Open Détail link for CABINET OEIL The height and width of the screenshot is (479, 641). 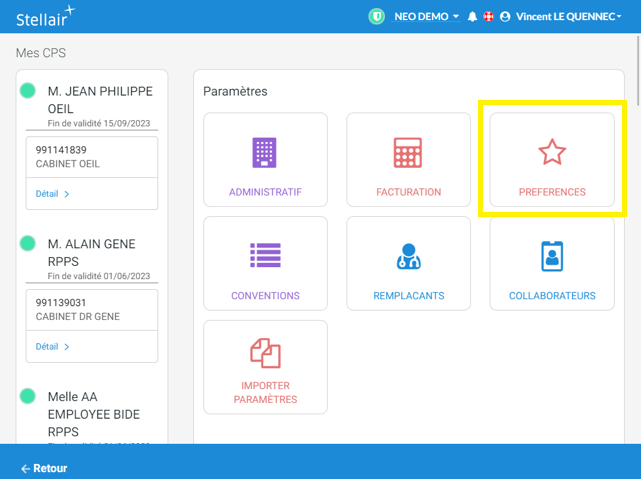pyautogui.click(x=53, y=194)
